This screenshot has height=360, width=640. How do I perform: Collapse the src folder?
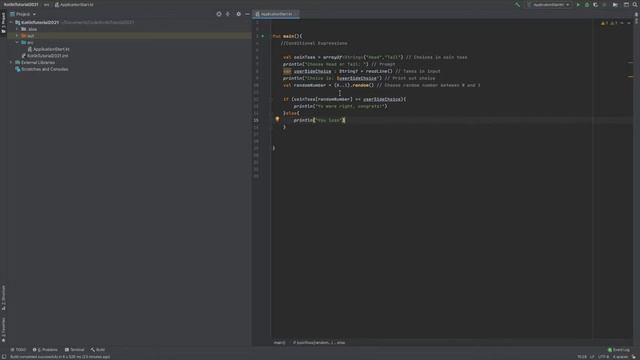coord(17,42)
